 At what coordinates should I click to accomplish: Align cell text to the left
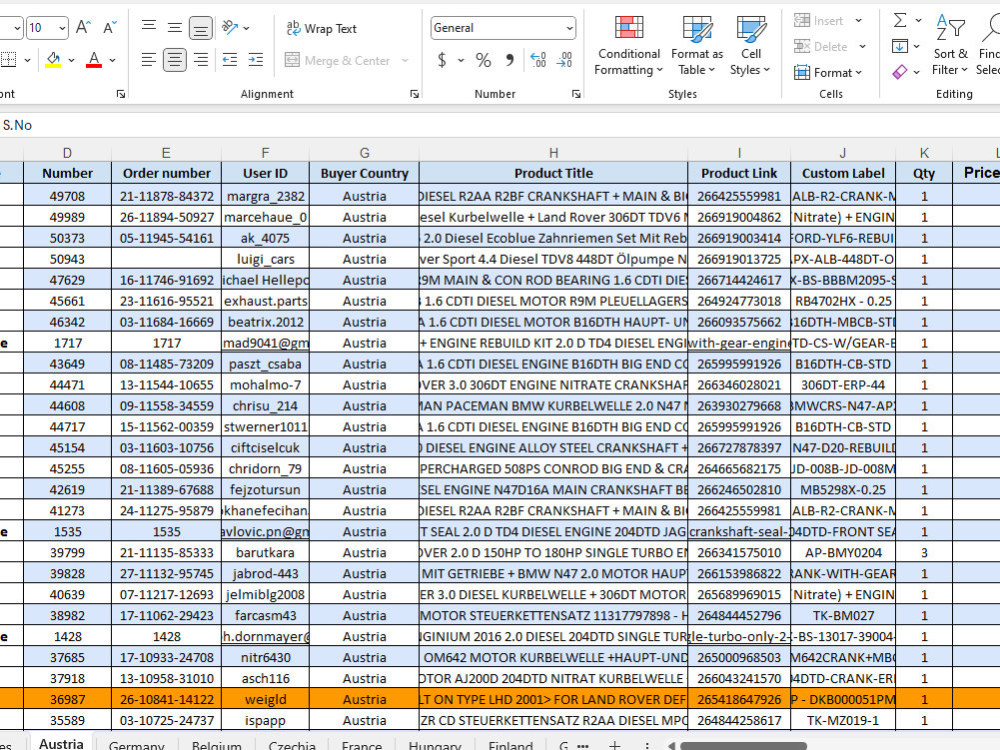[149, 60]
